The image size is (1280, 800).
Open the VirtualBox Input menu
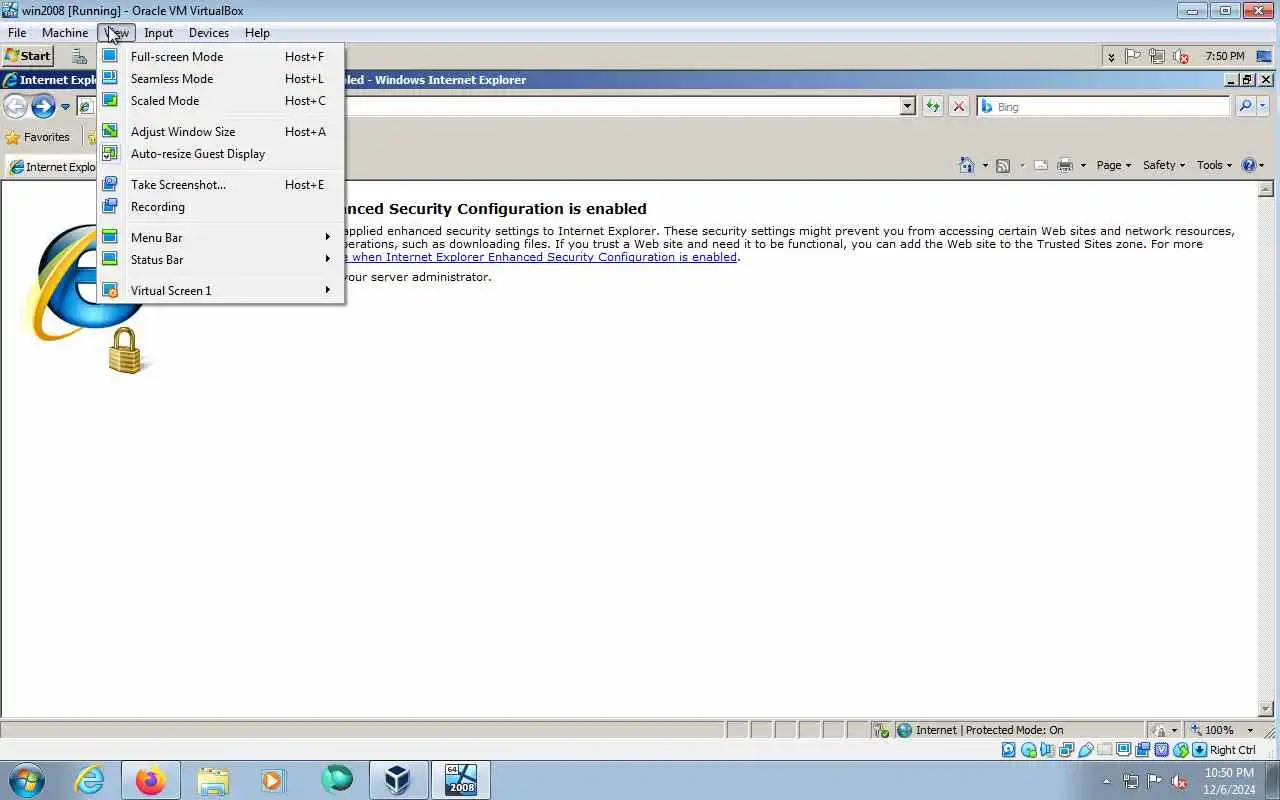tap(158, 33)
